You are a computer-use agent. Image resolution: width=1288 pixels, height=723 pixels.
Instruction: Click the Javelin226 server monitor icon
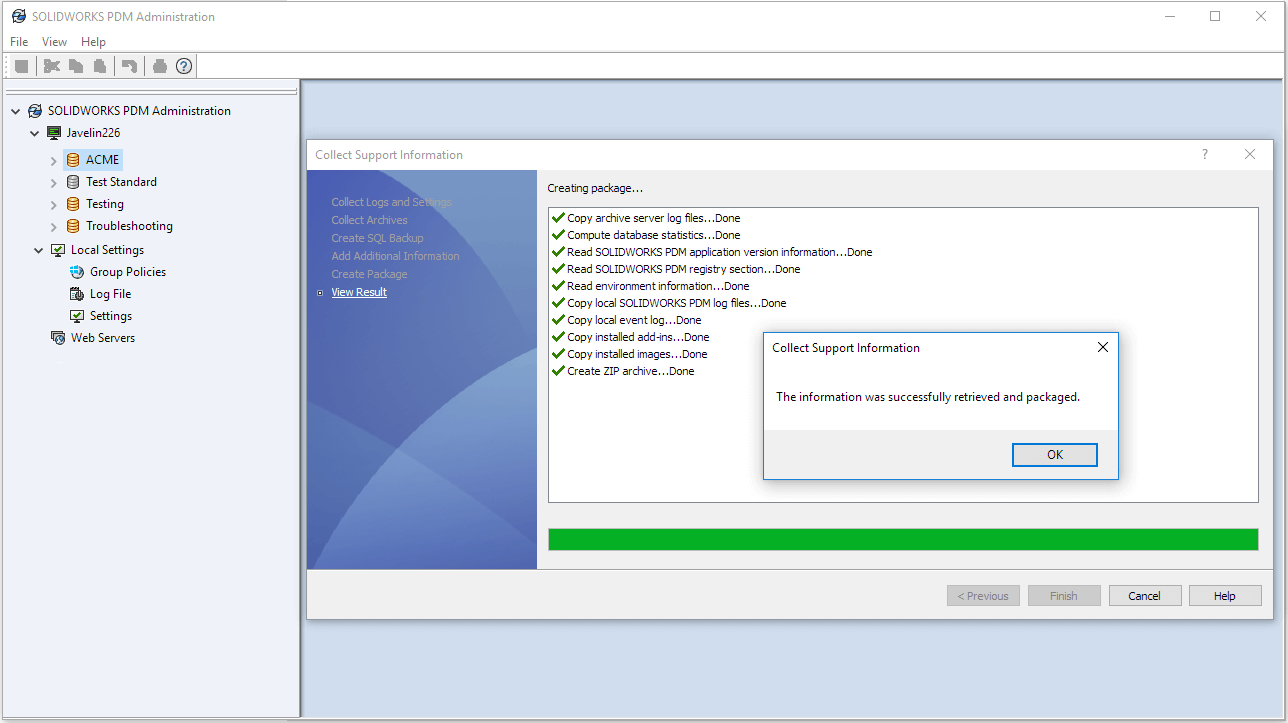click(x=54, y=133)
